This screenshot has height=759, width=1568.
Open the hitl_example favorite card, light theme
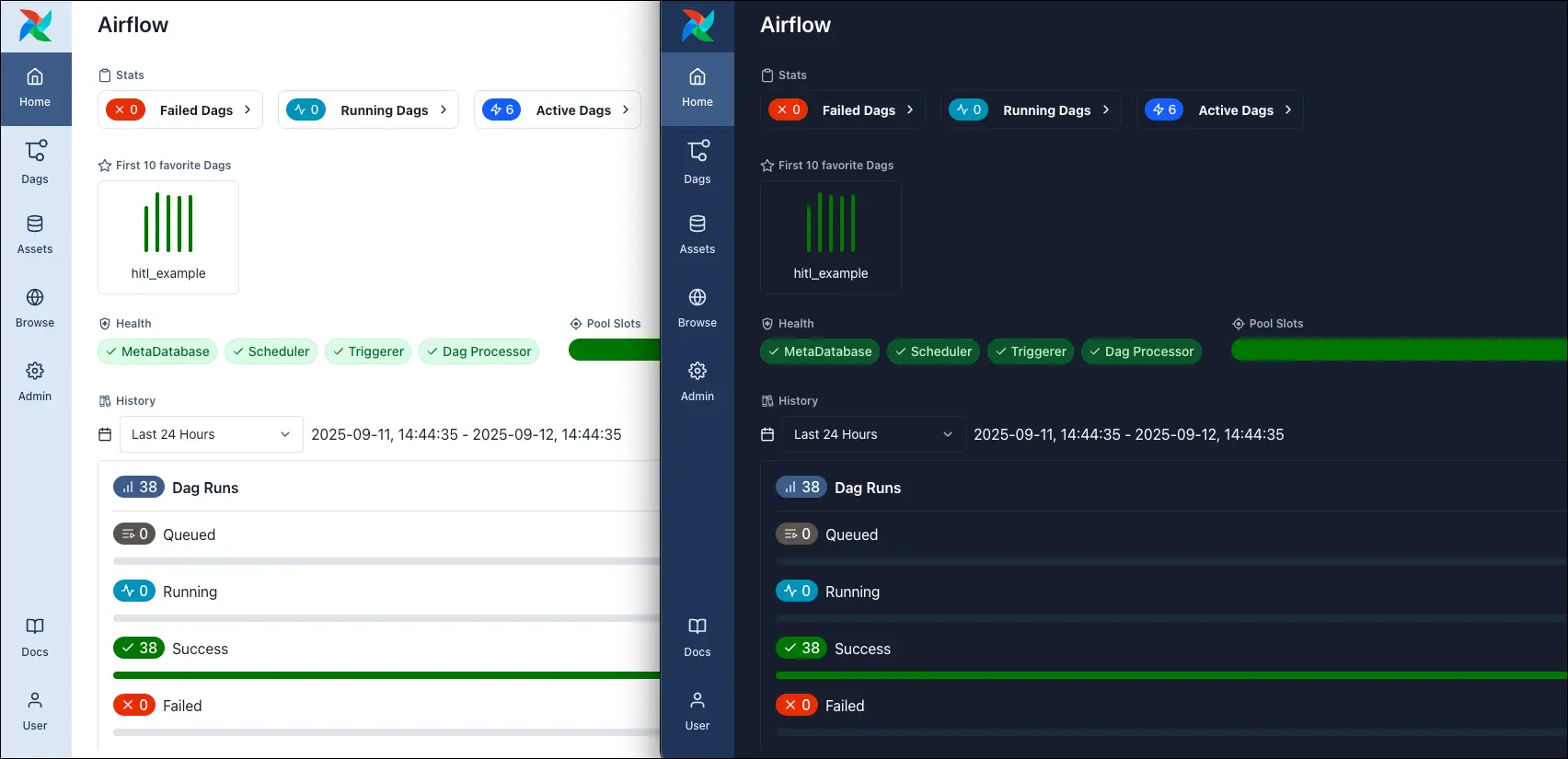[168, 237]
